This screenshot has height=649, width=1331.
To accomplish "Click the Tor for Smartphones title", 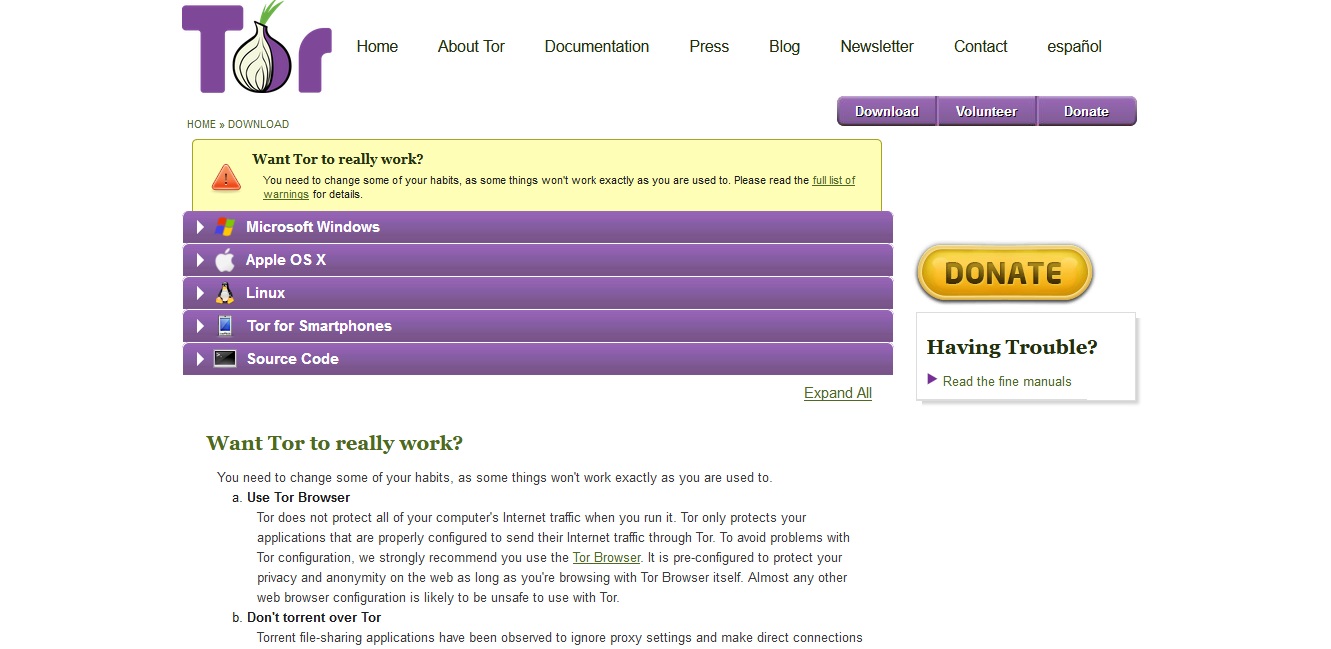I will 319,326.
